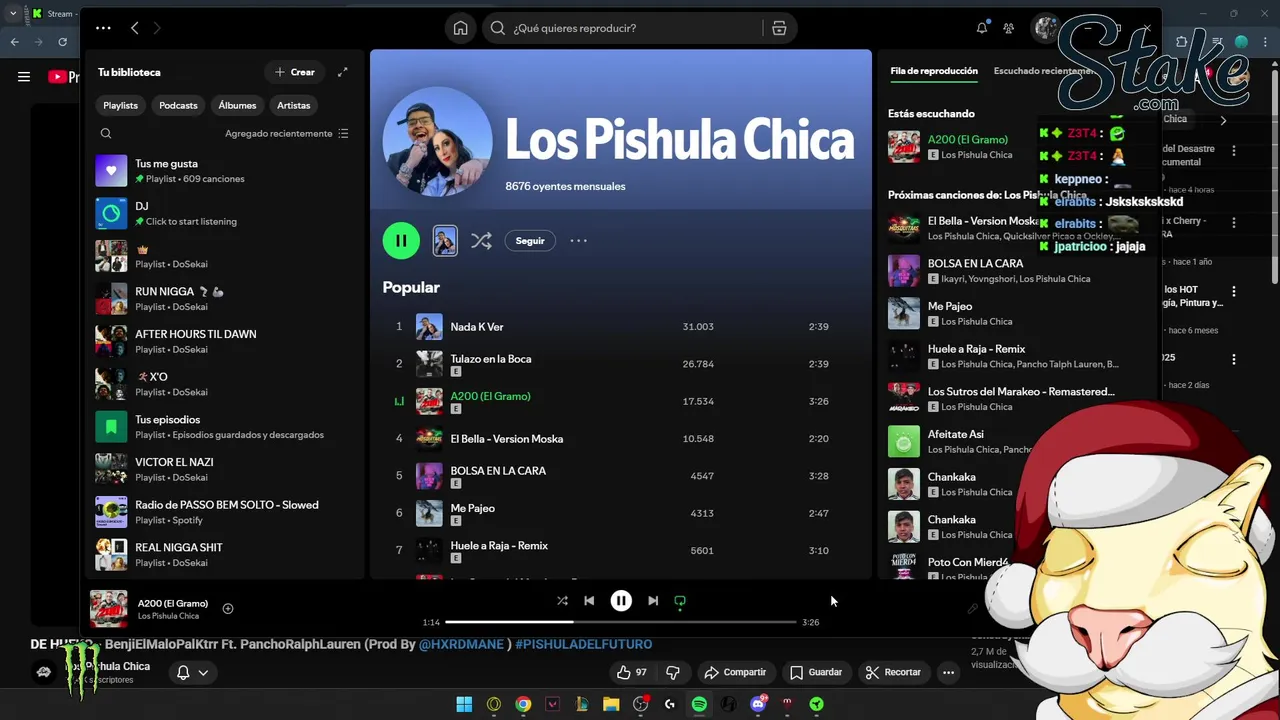Open the Friend Activity icon
Screen dimensions: 1280x720
coord(1008,28)
